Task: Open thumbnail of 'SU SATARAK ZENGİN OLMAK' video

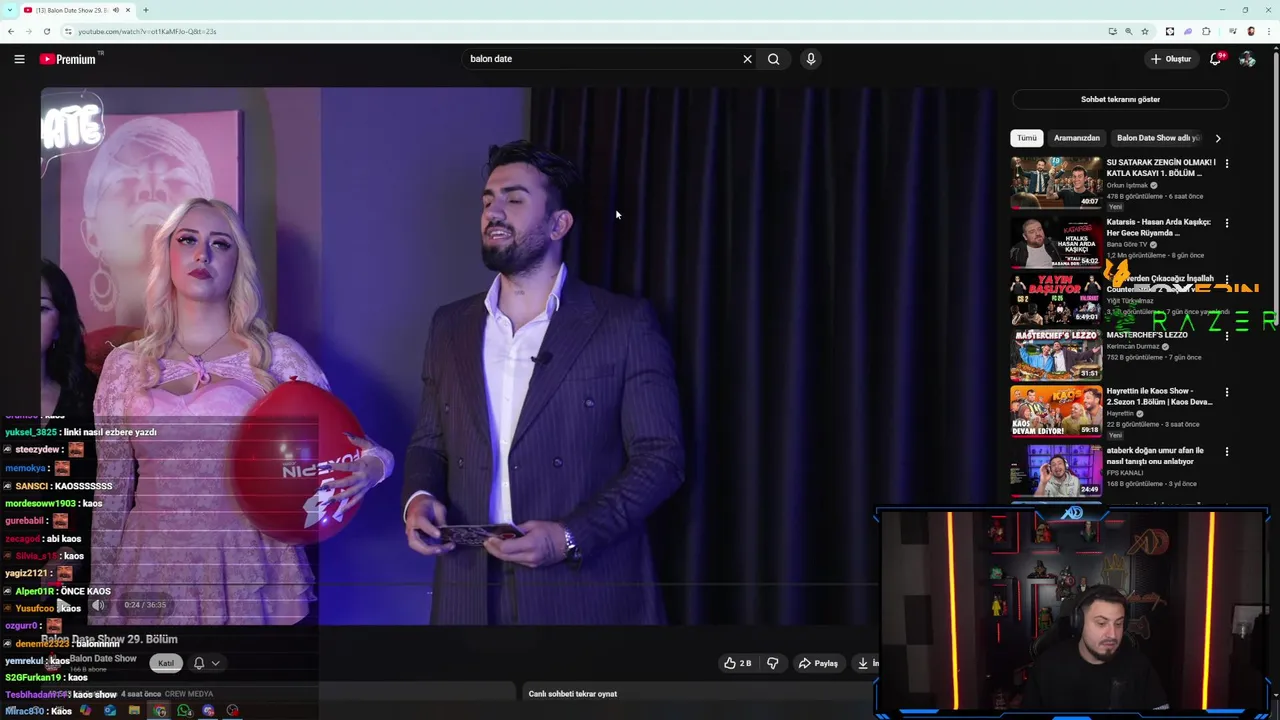Action: (1056, 182)
